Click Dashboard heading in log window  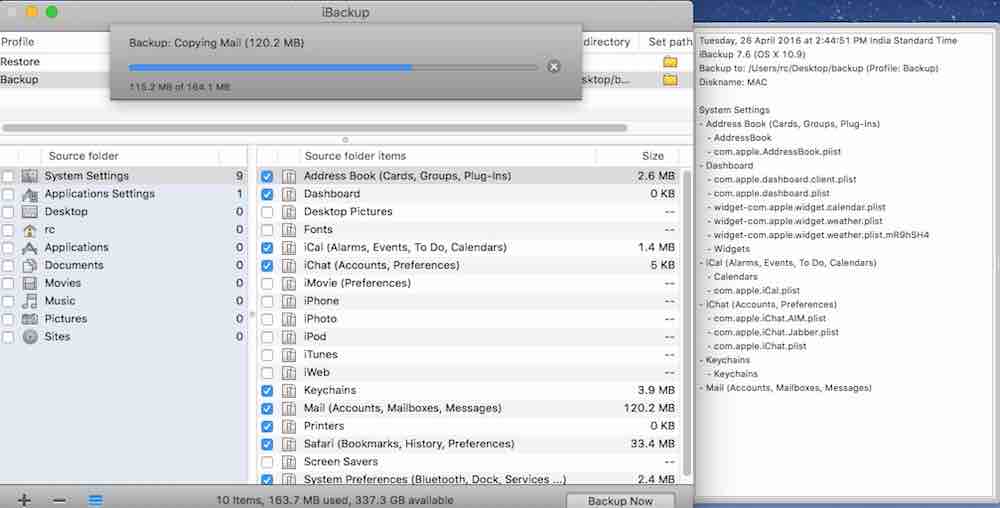pos(729,166)
